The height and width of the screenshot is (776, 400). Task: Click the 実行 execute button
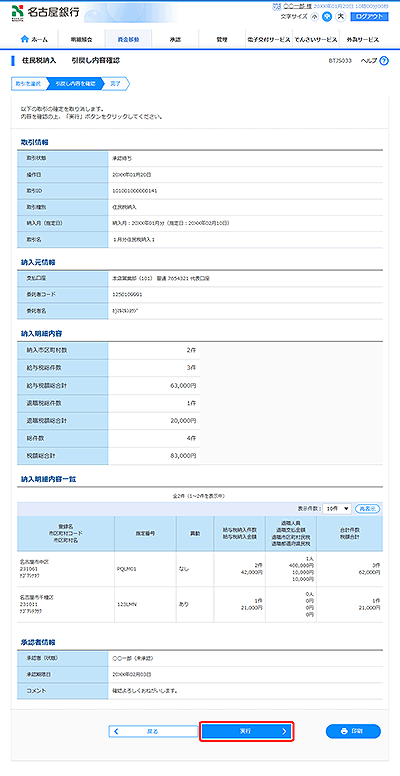247,731
